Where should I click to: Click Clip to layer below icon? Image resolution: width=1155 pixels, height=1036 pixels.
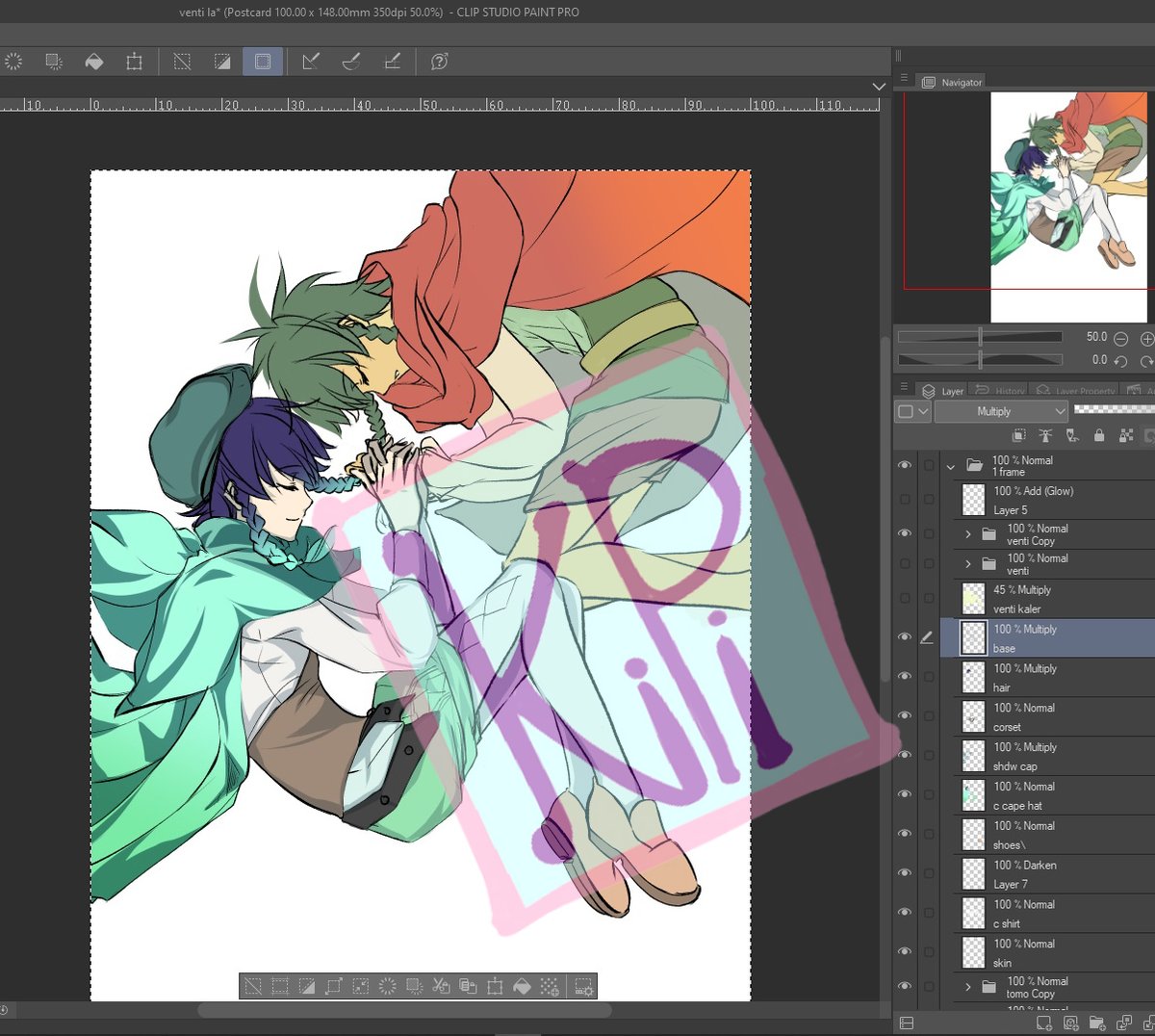coord(1018,436)
